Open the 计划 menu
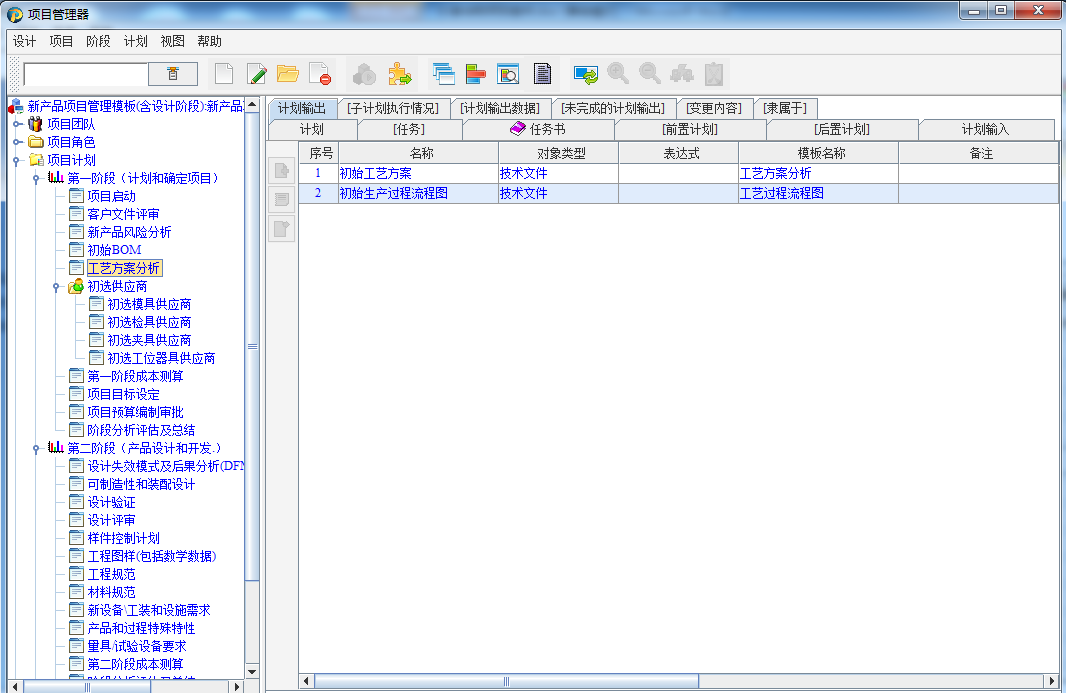This screenshot has height=693, width=1066. pos(135,41)
